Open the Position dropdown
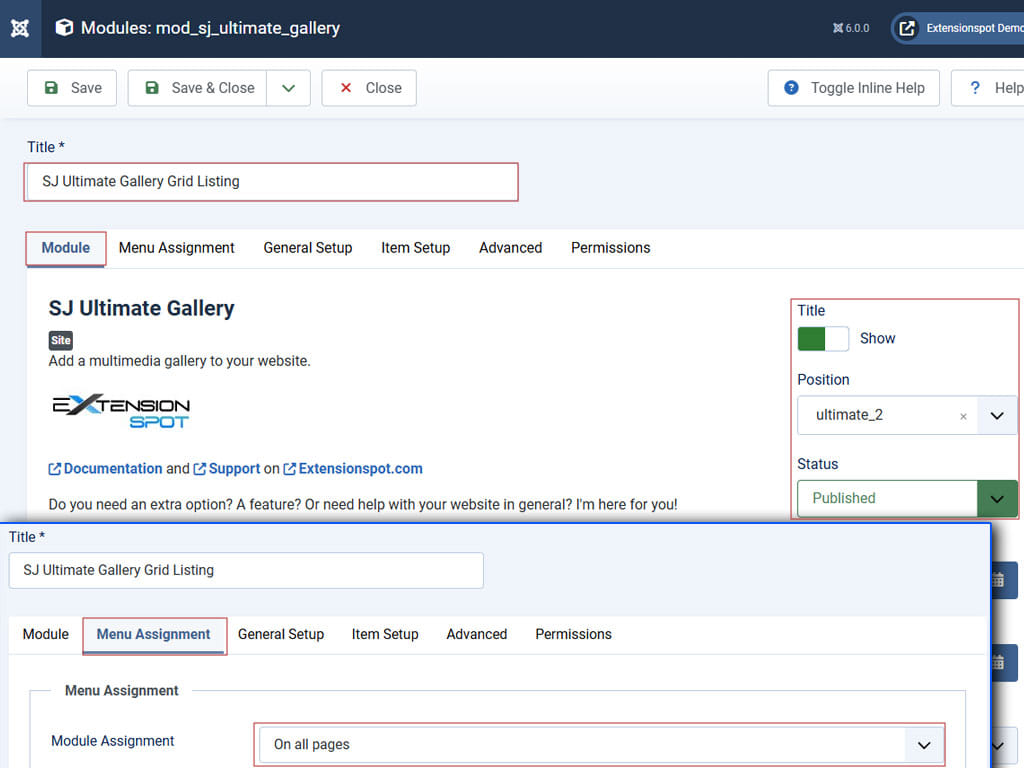This screenshot has height=768, width=1024. 996,415
